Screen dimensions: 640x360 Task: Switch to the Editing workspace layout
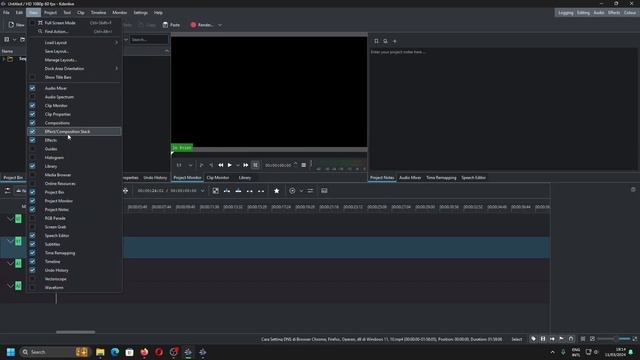(583, 13)
